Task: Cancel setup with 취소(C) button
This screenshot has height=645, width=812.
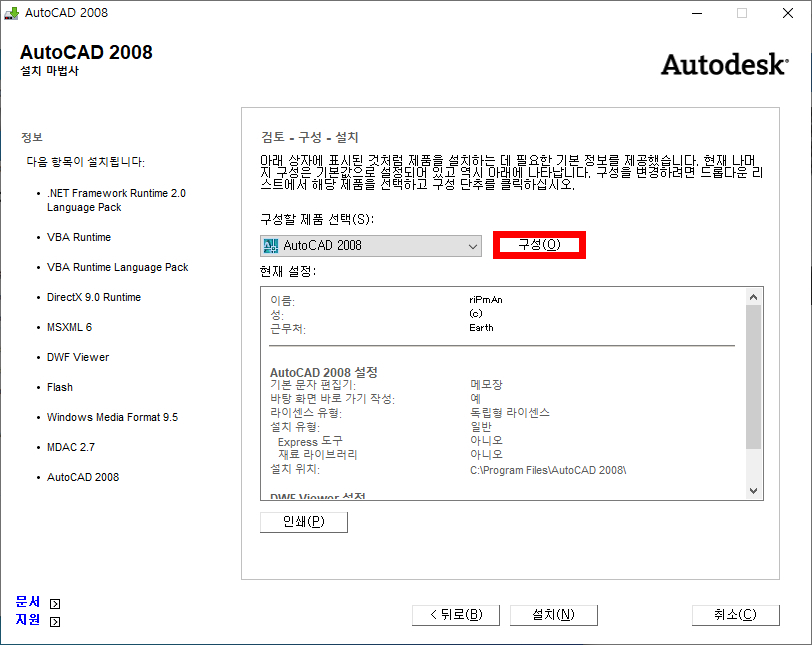Action: [735, 615]
